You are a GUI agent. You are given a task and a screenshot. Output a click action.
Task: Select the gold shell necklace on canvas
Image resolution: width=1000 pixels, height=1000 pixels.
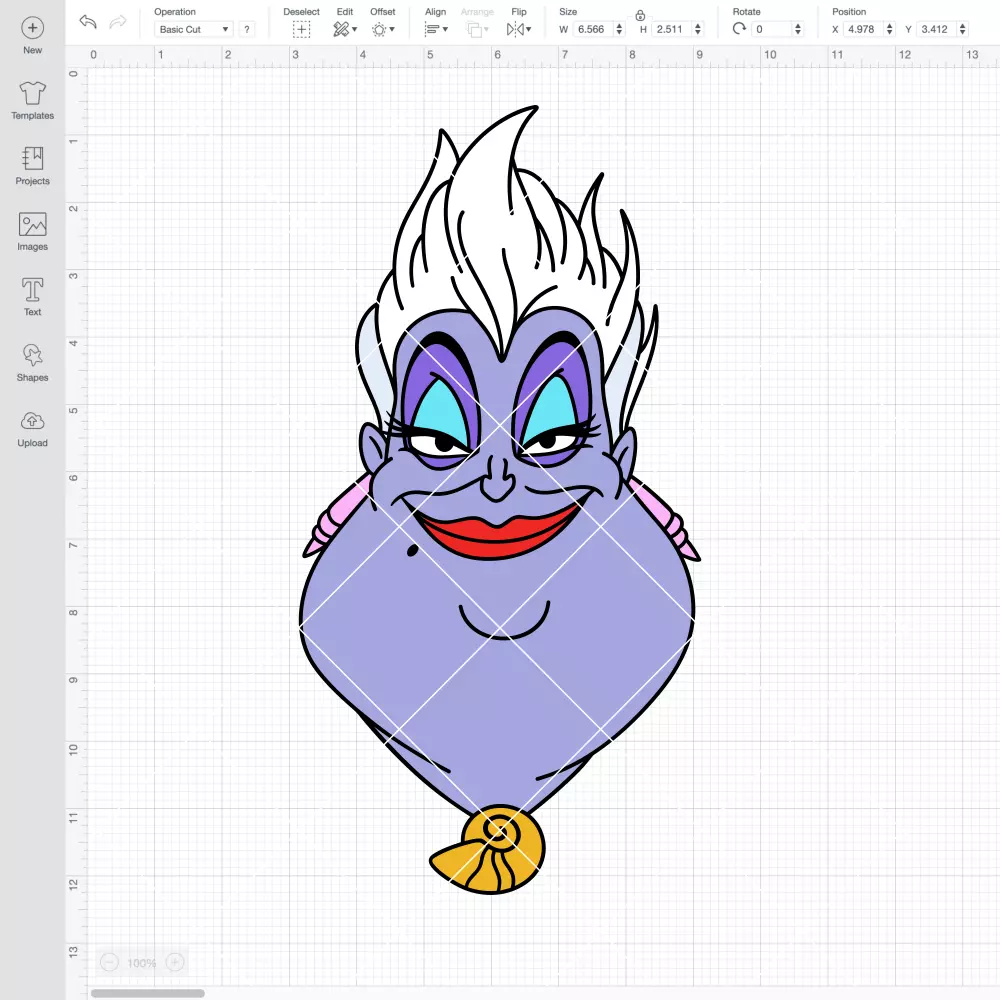coord(489,850)
